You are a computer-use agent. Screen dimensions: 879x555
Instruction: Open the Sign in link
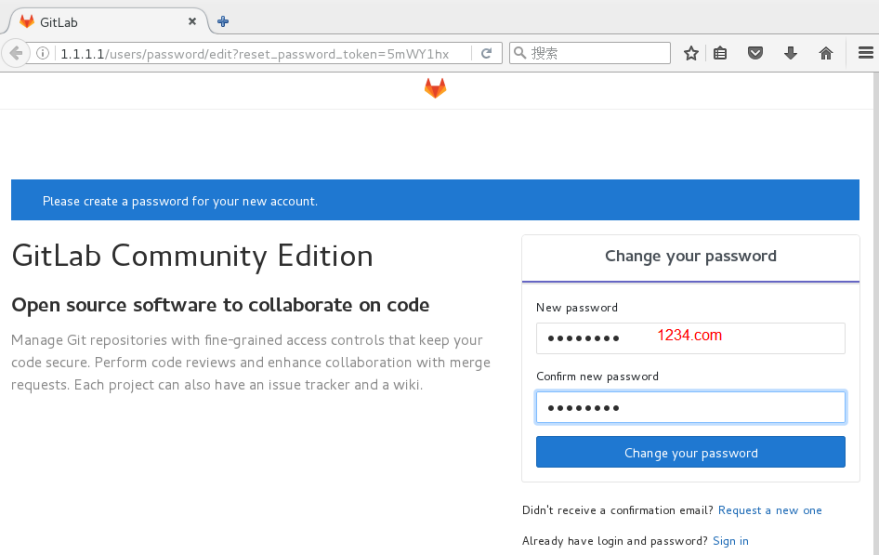click(x=730, y=541)
